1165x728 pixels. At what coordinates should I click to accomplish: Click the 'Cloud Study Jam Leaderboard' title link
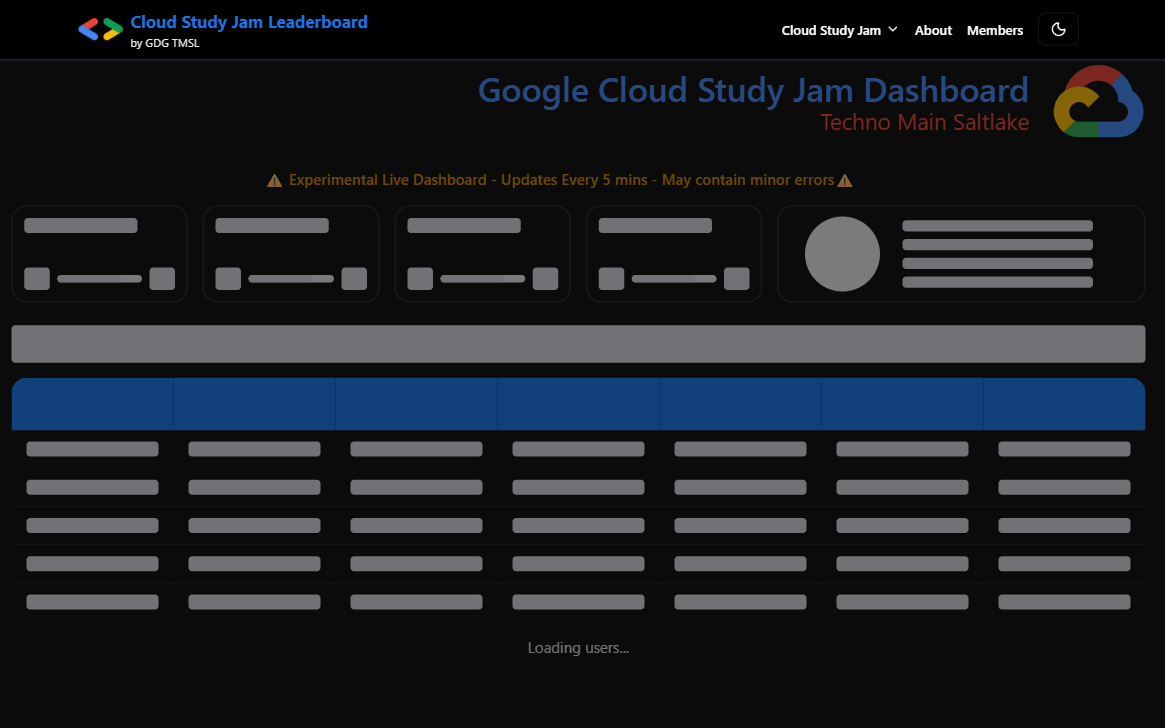coord(249,22)
